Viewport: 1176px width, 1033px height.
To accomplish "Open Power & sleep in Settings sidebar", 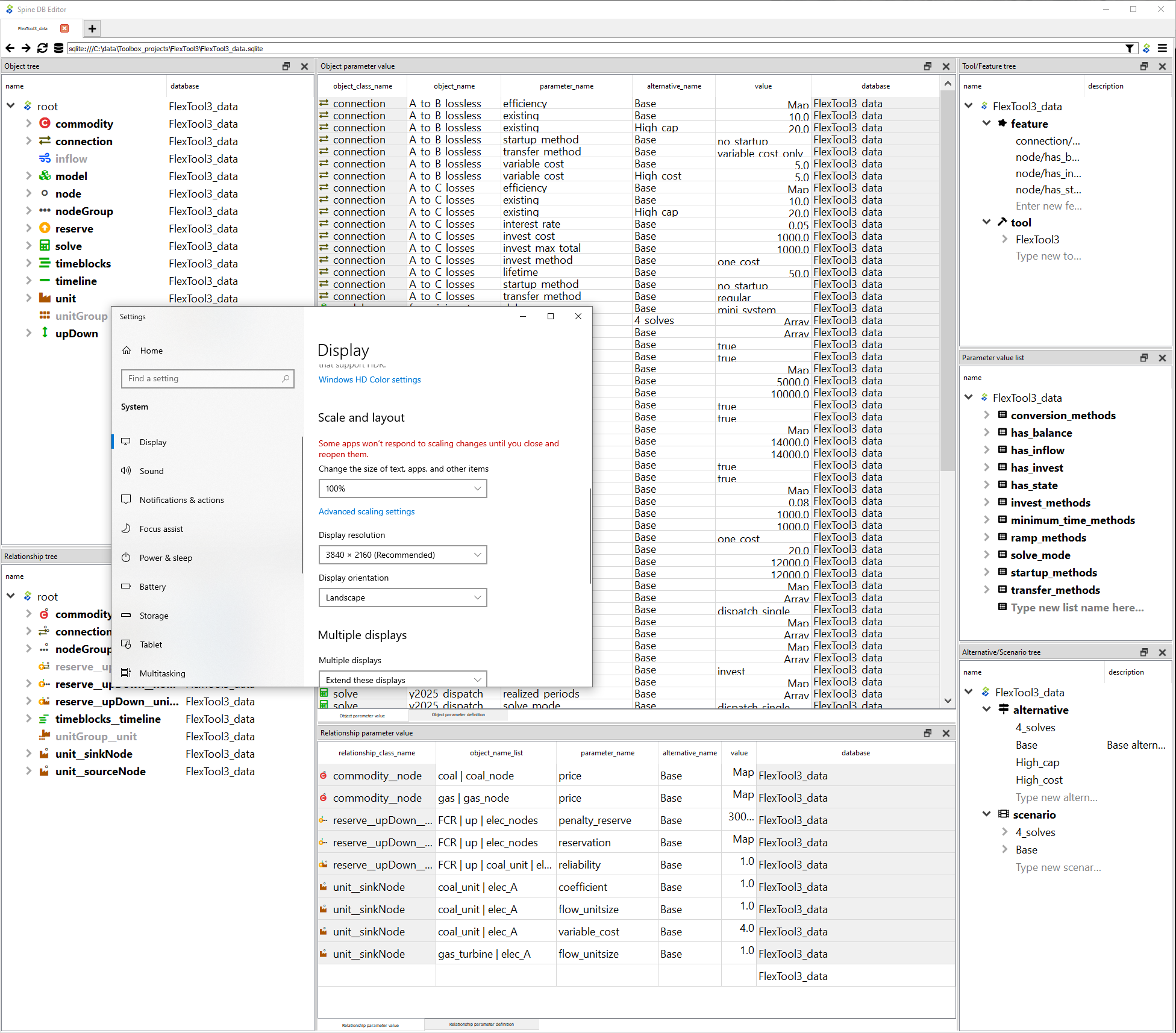I will [166, 558].
